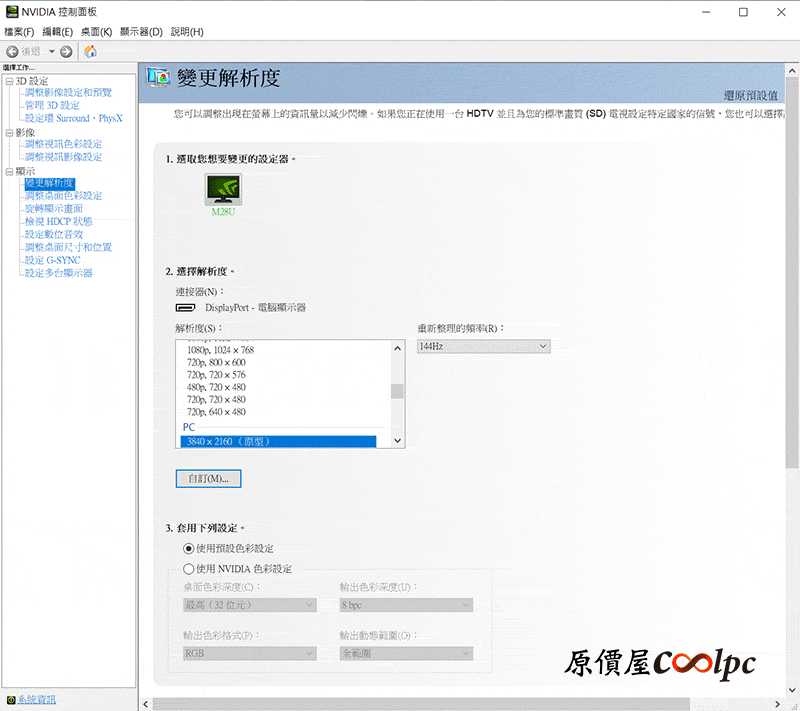Click main panel vertical scroll up arrow
Screen dimensions: 800x711
tap(792, 70)
